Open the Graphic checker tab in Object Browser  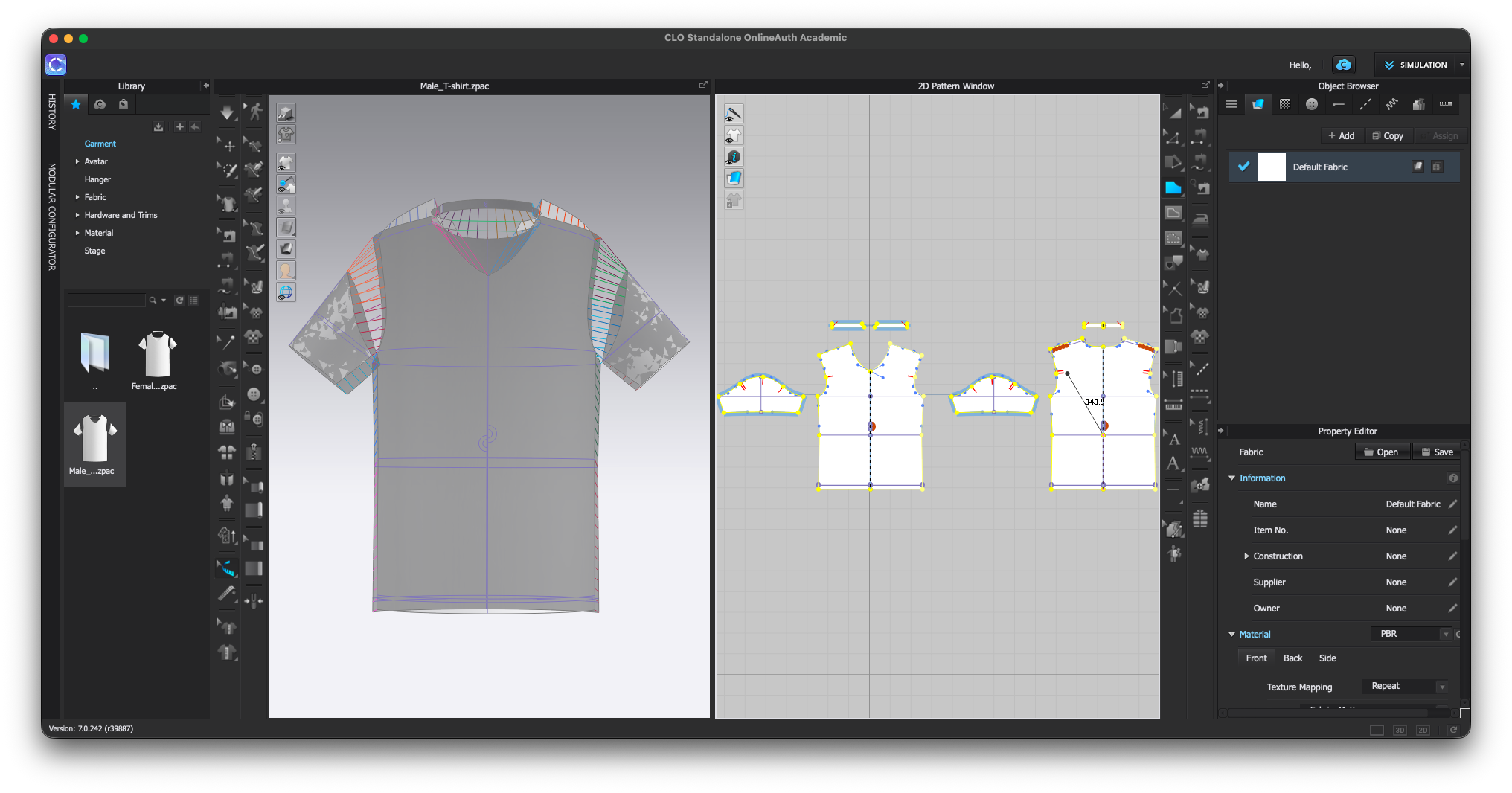point(1285,104)
